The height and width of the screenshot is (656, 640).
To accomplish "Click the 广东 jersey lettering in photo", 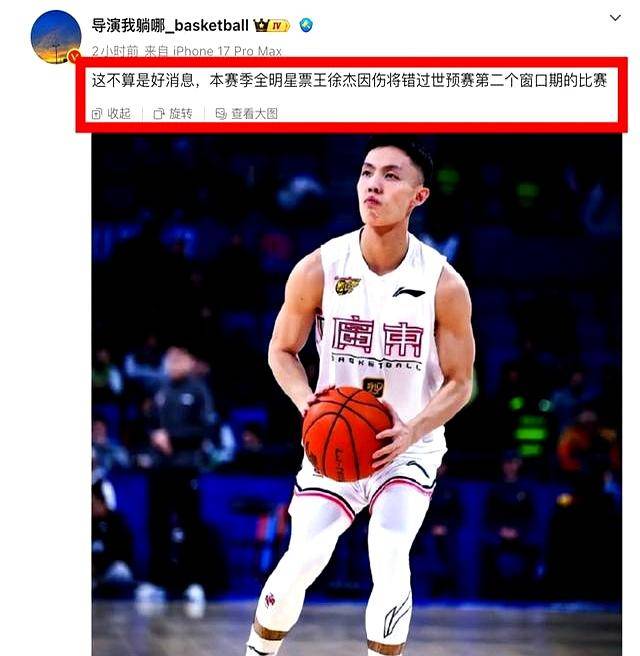I will coord(377,338).
